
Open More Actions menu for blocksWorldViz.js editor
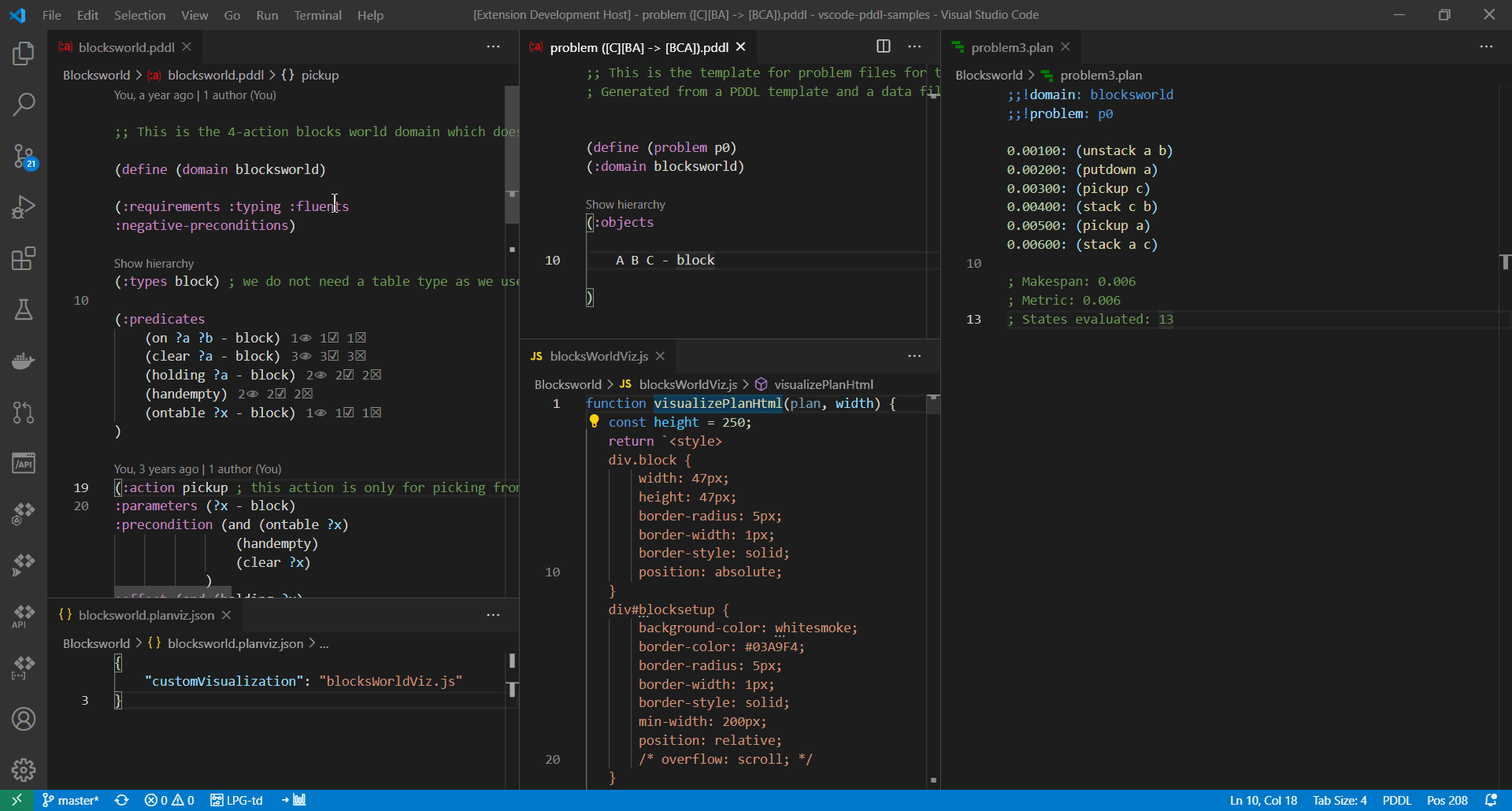[x=914, y=356]
